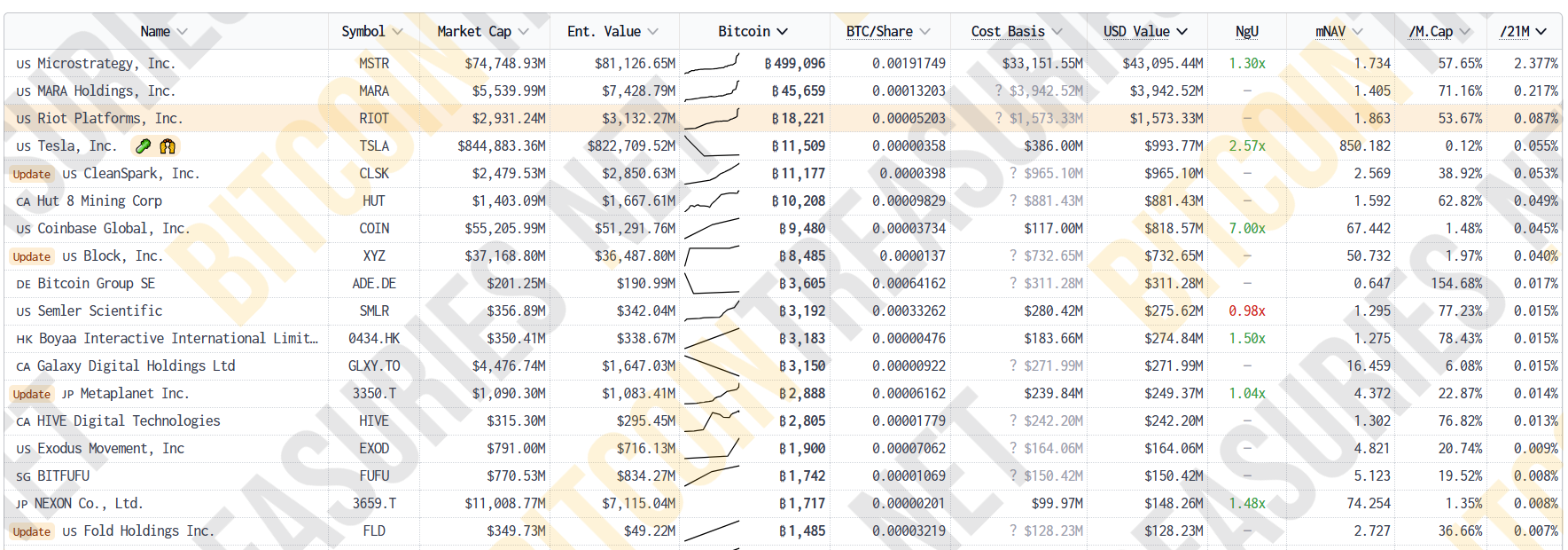Open the Coinbase Global, Inc. company link
The height and width of the screenshot is (550, 1568).
click(113, 228)
